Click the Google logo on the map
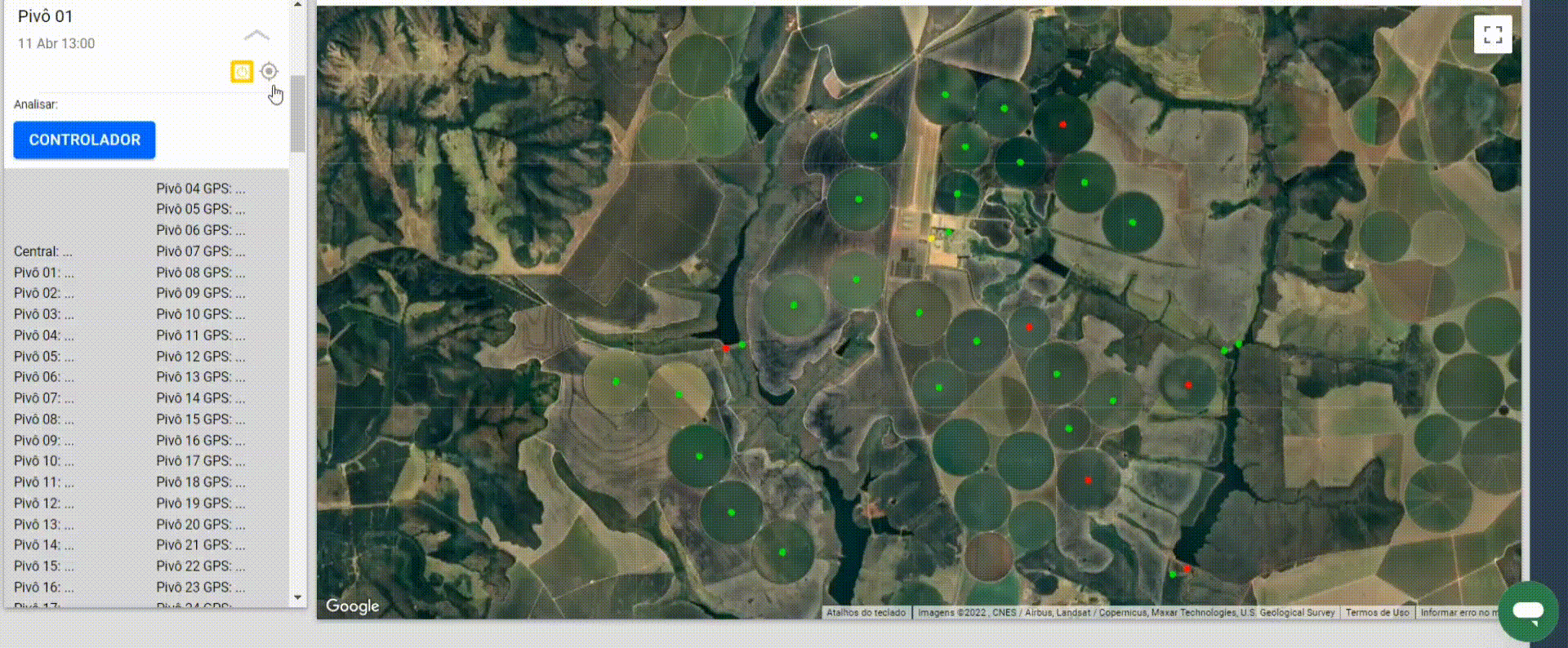The height and width of the screenshot is (648, 1568). pos(353,606)
